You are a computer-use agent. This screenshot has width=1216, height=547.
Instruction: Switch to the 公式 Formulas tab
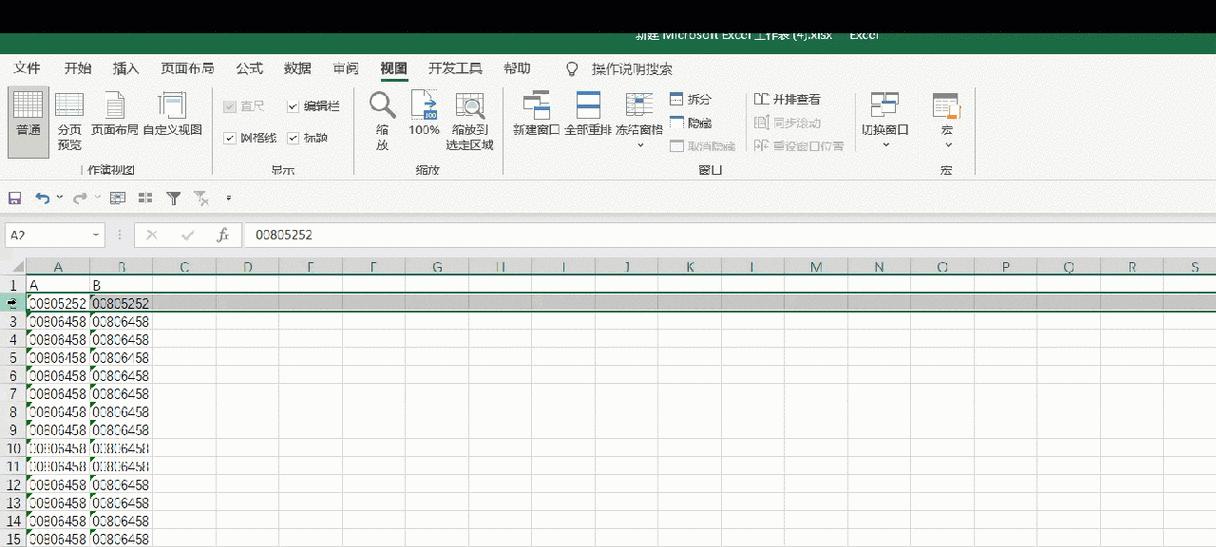click(249, 68)
